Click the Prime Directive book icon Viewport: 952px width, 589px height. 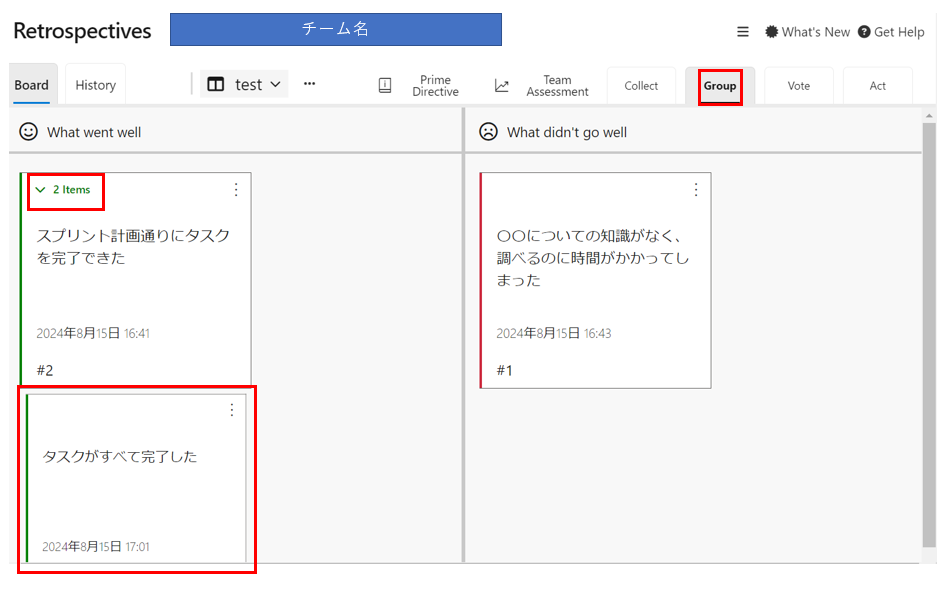click(x=385, y=86)
